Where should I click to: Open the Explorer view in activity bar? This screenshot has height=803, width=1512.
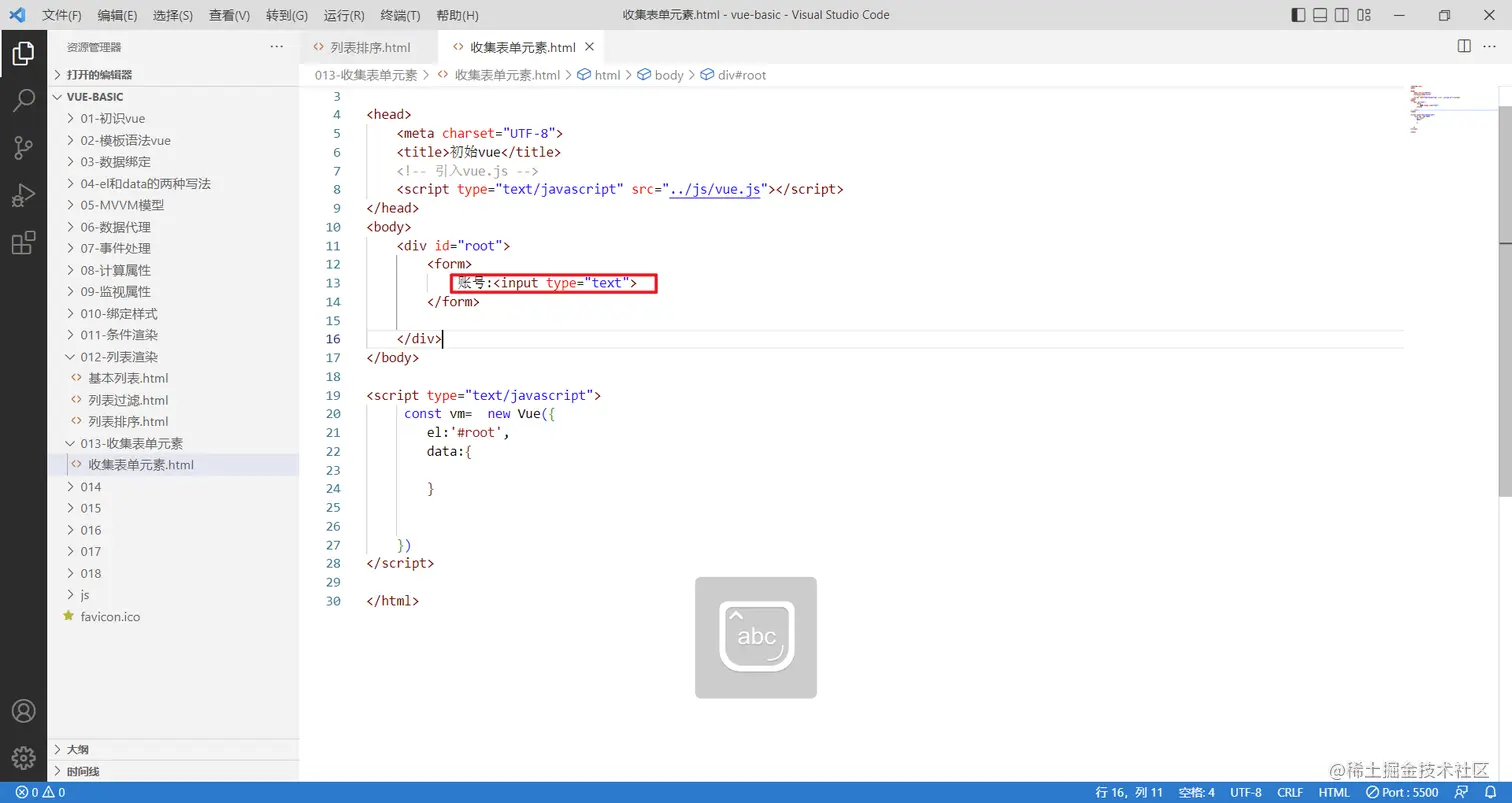click(x=23, y=53)
